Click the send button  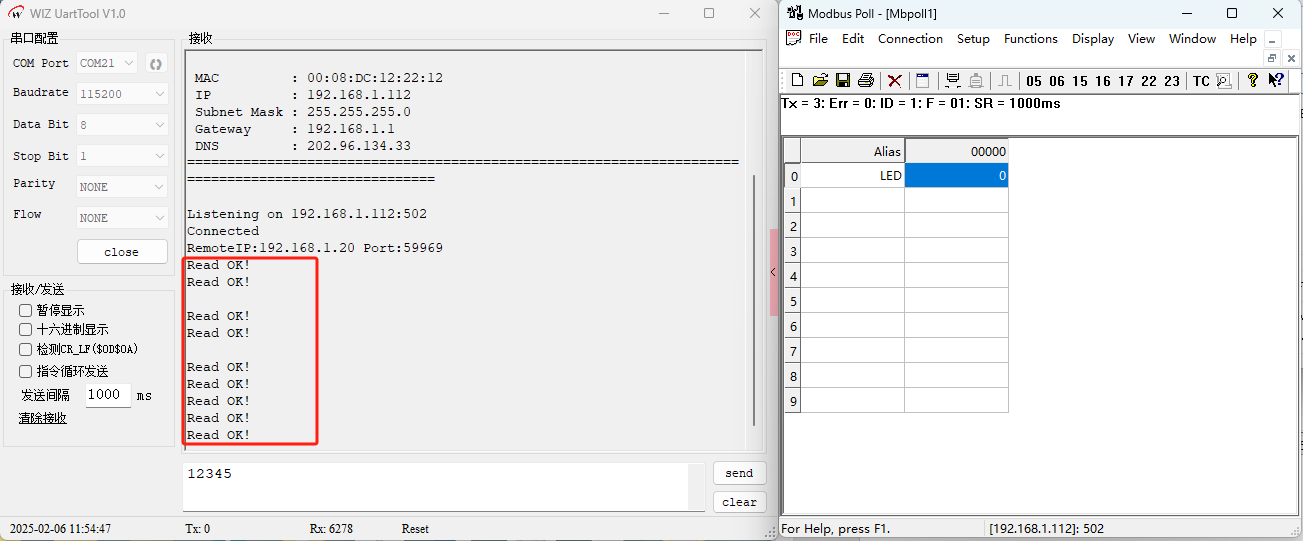tap(739, 473)
